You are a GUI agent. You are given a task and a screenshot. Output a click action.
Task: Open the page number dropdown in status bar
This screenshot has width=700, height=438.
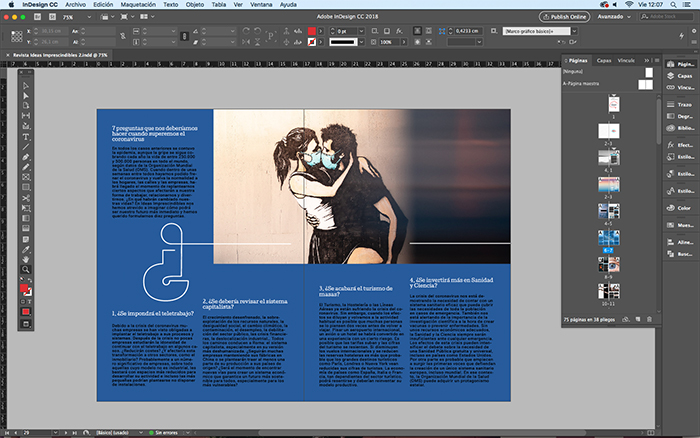[55, 433]
